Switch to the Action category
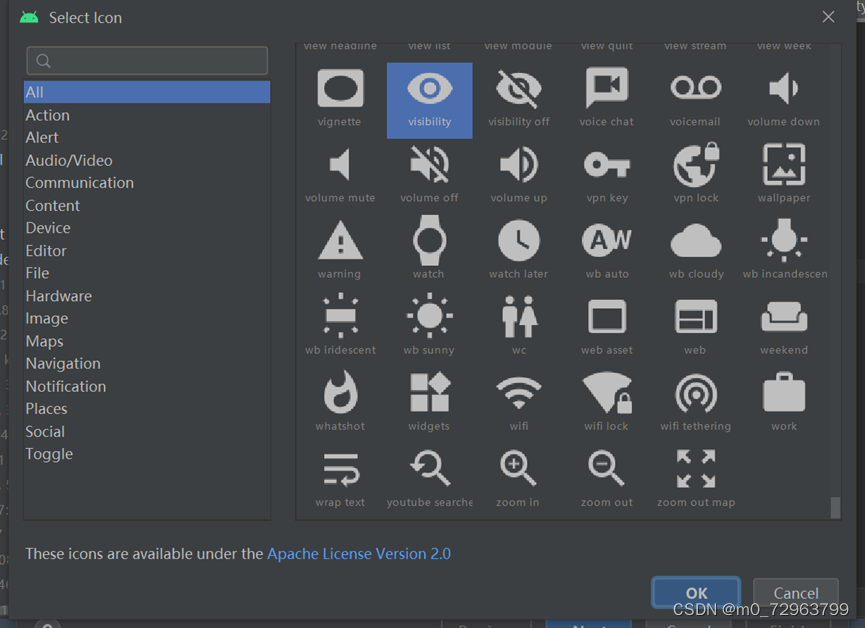865x628 pixels. coord(47,114)
